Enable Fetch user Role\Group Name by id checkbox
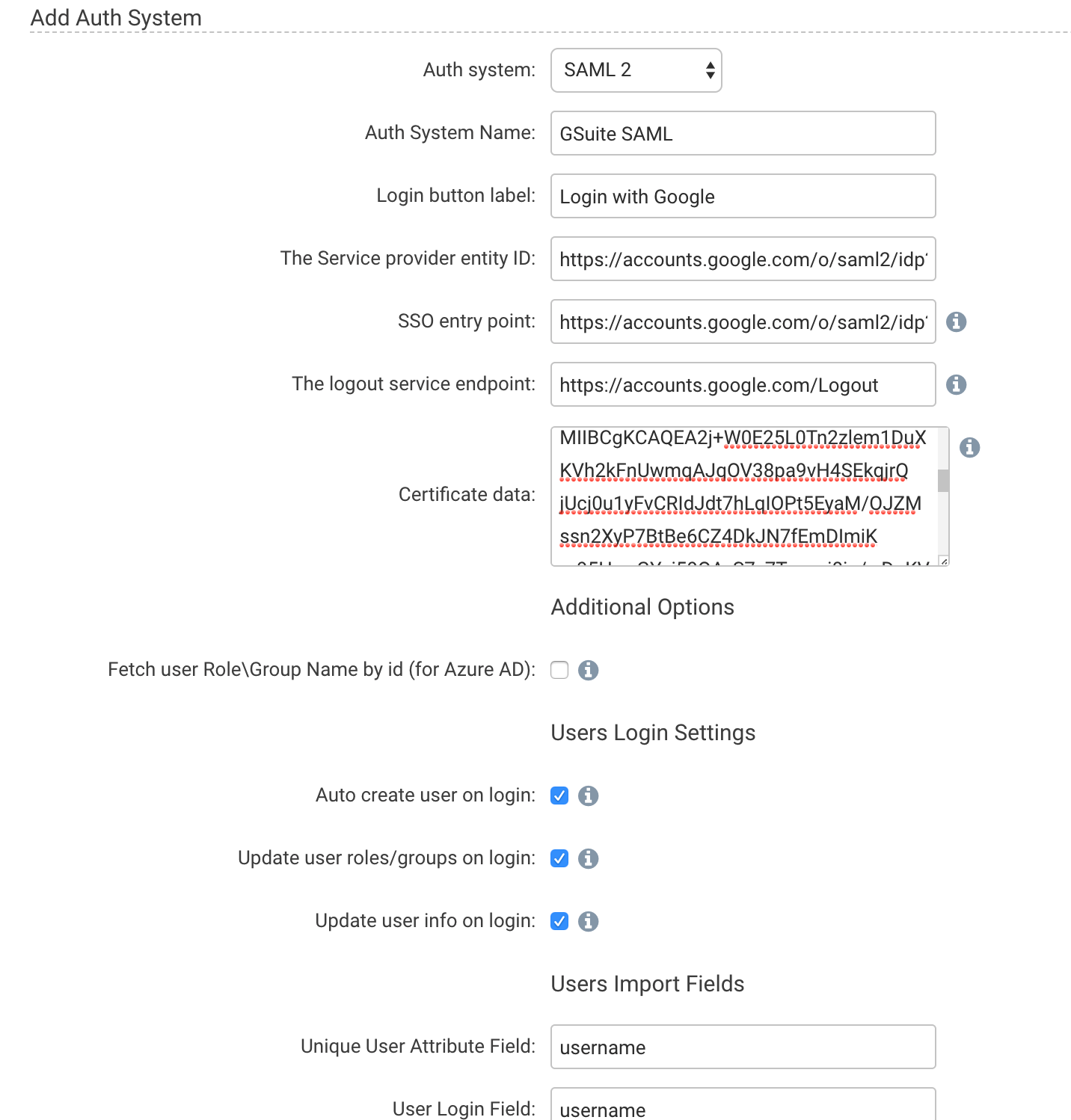Image resolution: width=1071 pixels, height=1120 pixels. click(559, 670)
